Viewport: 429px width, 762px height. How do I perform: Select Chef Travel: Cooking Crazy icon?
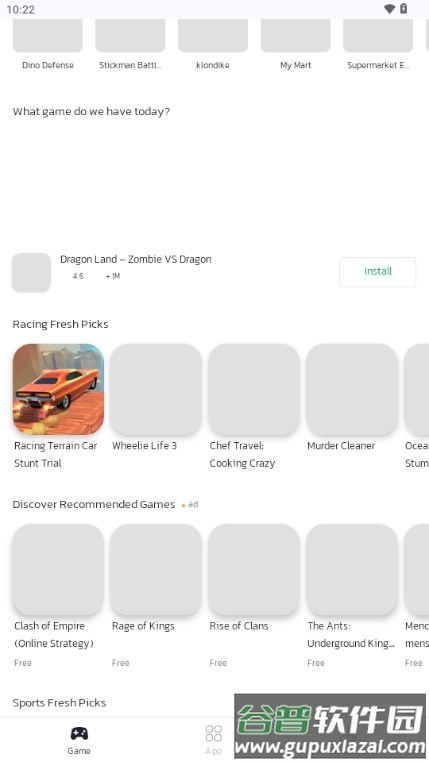point(254,389)
